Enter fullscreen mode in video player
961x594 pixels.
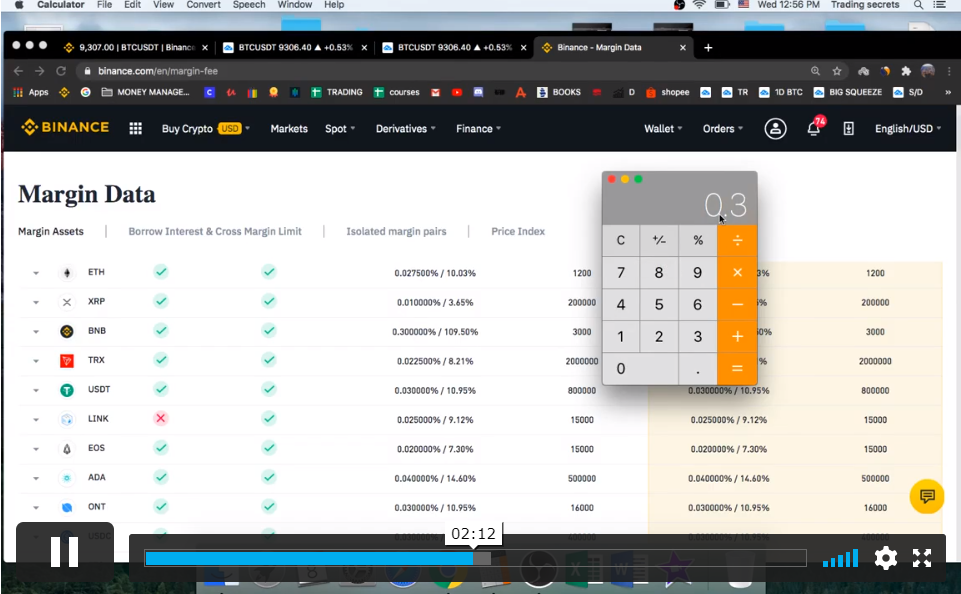[922, 558]
